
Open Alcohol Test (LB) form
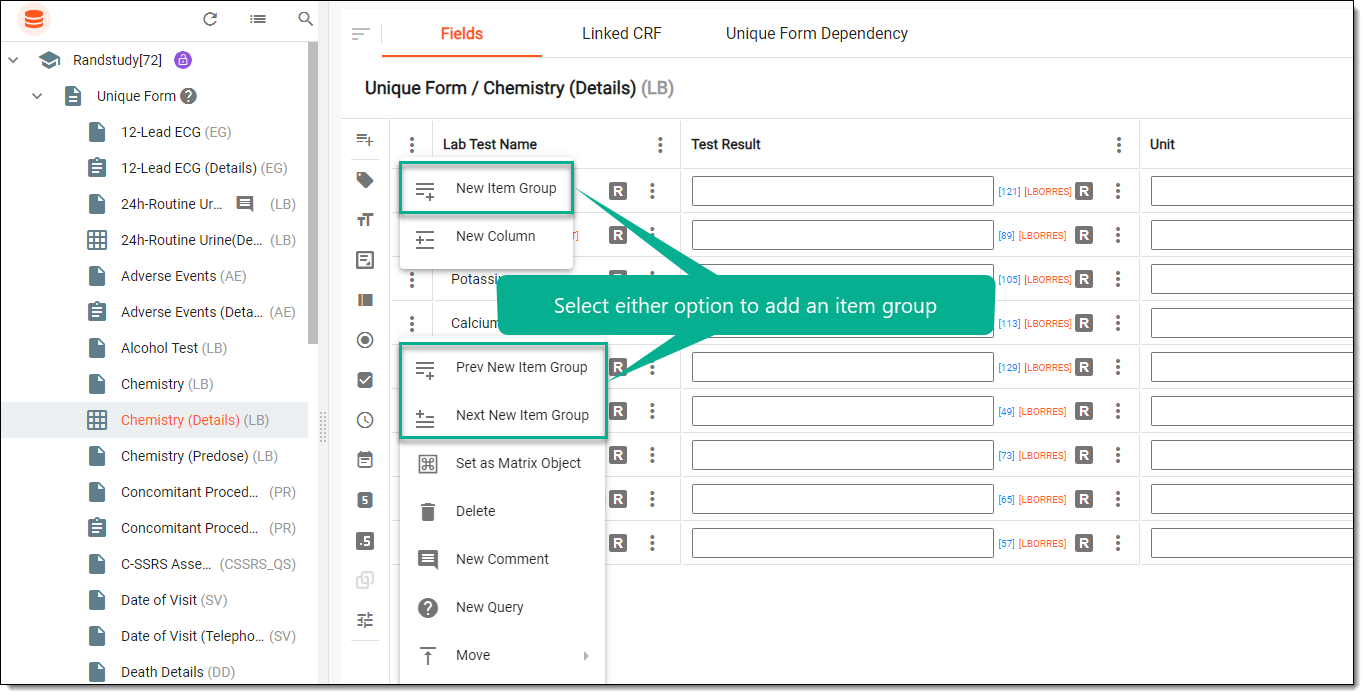coord(174,348)
